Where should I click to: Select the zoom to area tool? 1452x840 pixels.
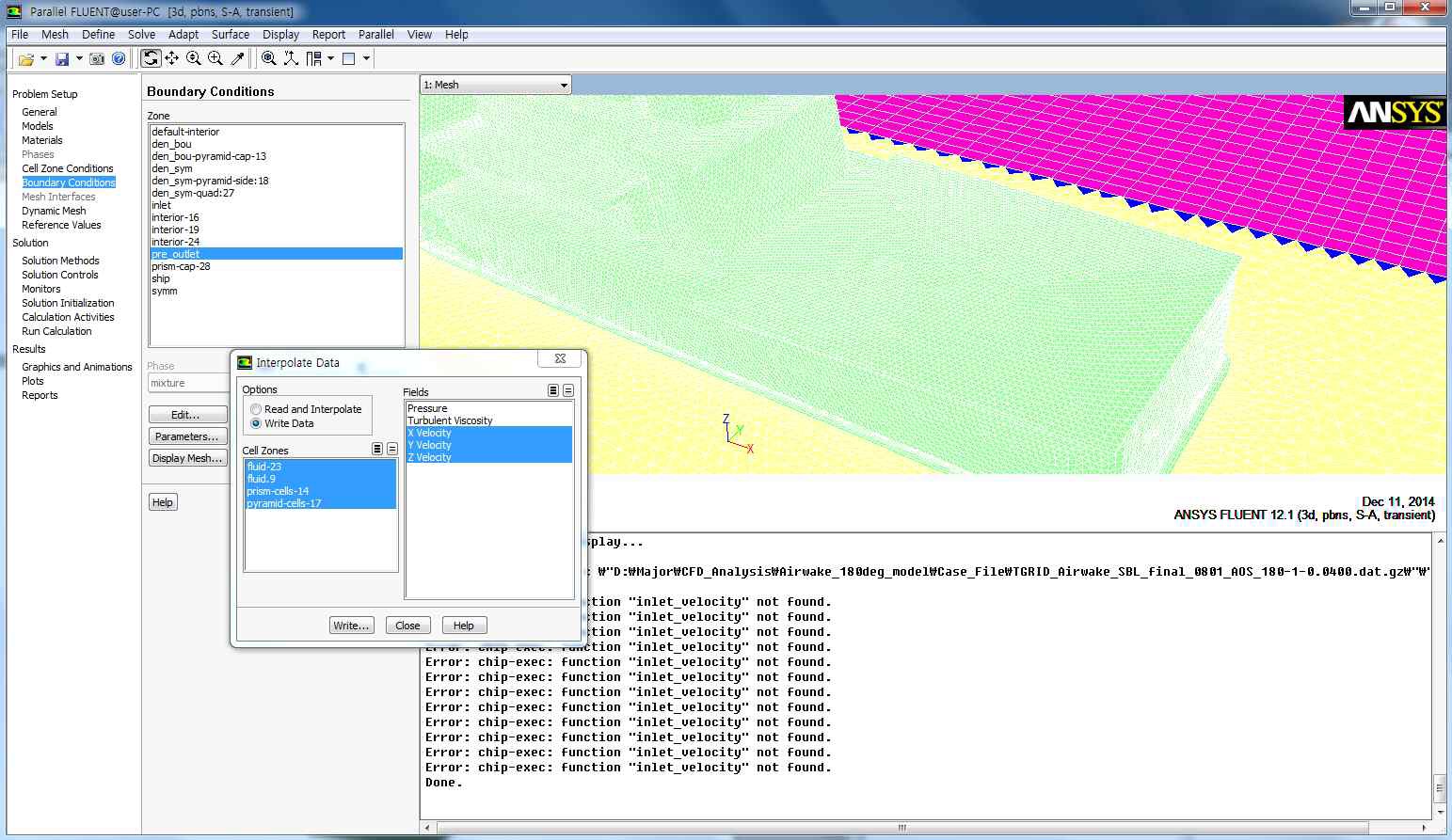point(215,58)
